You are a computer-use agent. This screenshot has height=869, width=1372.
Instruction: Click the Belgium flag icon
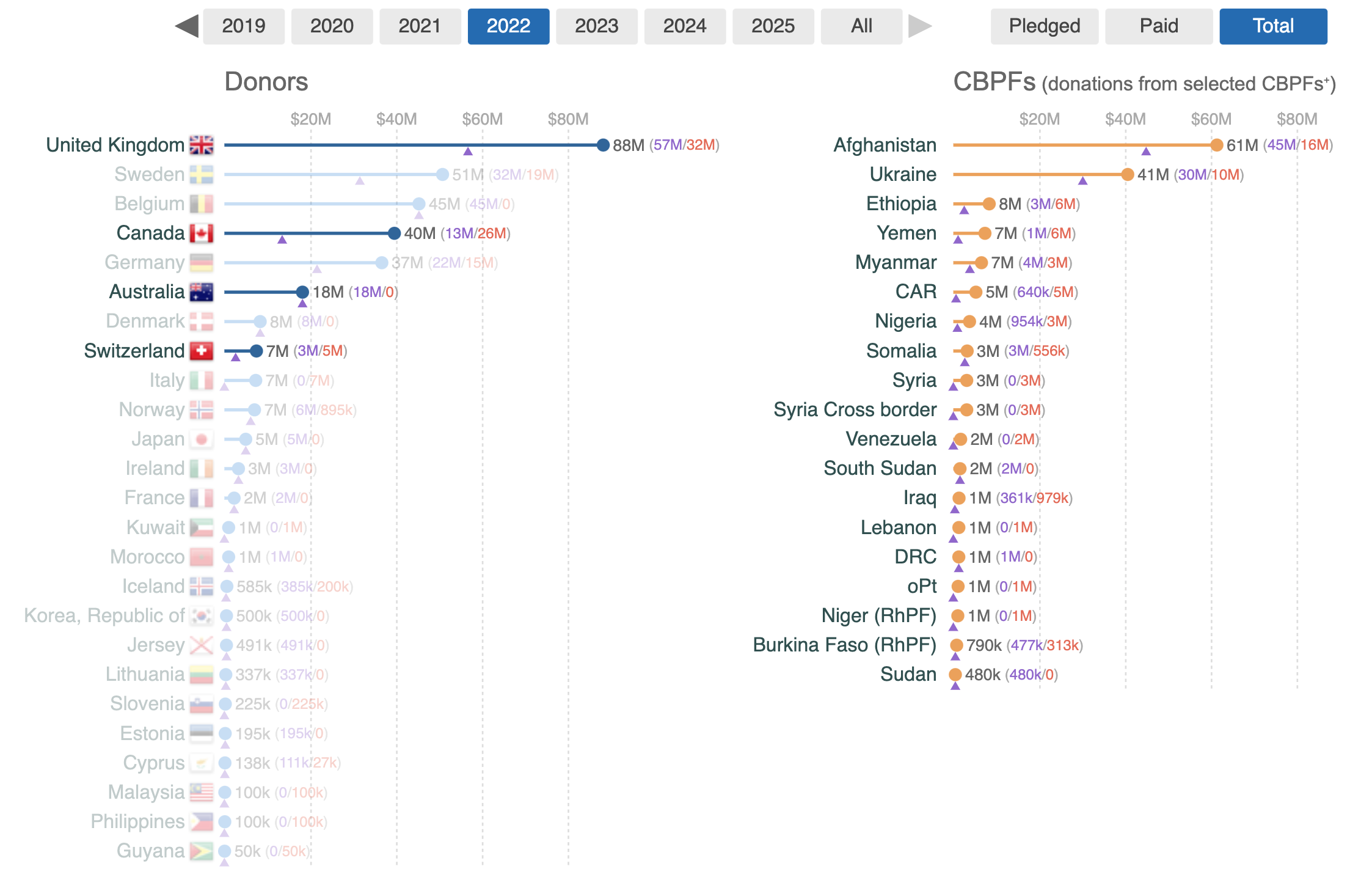(201, 204)
